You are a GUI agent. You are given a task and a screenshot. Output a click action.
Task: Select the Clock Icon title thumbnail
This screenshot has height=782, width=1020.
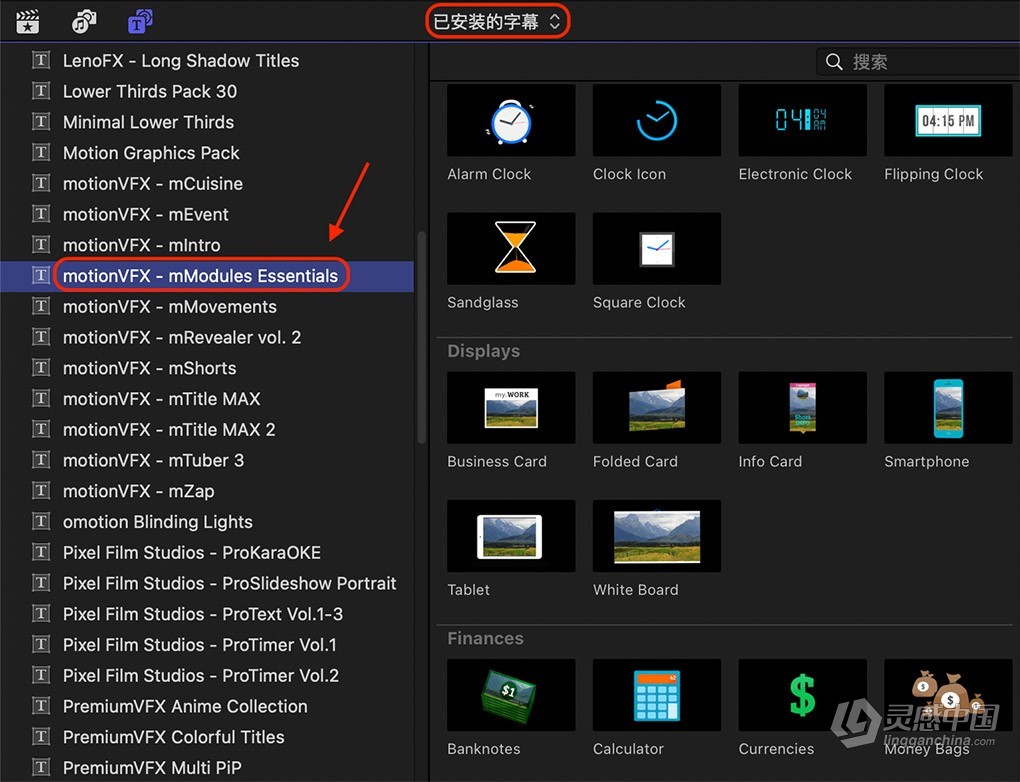(657, 120)
